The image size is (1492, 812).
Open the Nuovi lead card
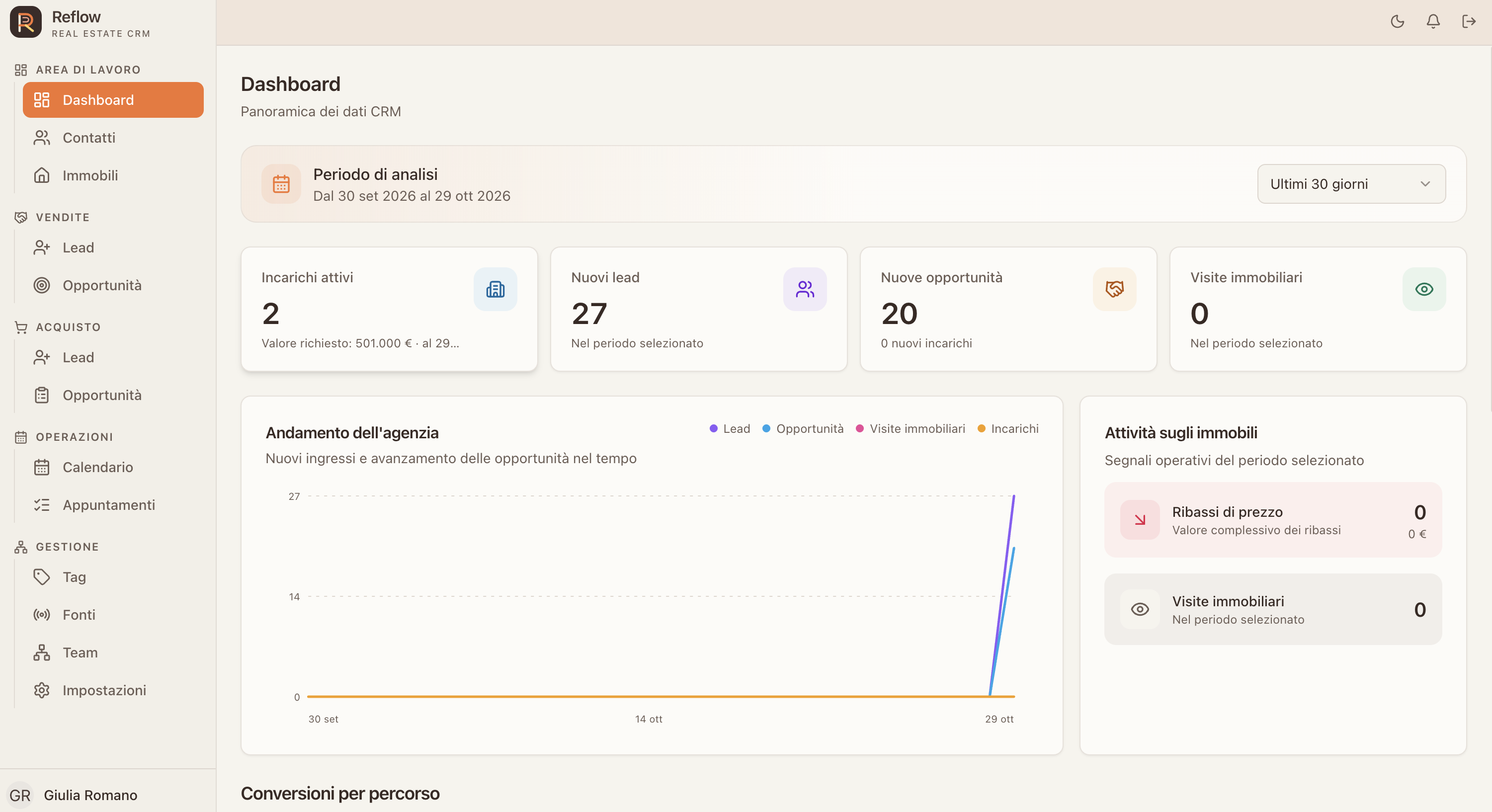[x=699, y=309]
